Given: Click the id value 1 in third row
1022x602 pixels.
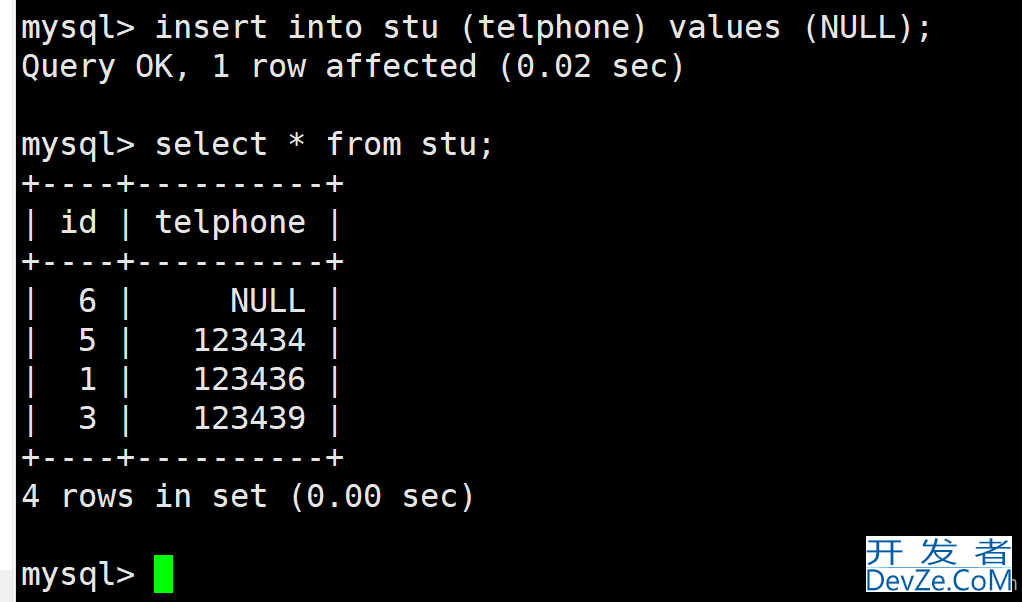Looking at the screenshot, I should (87, 380).
